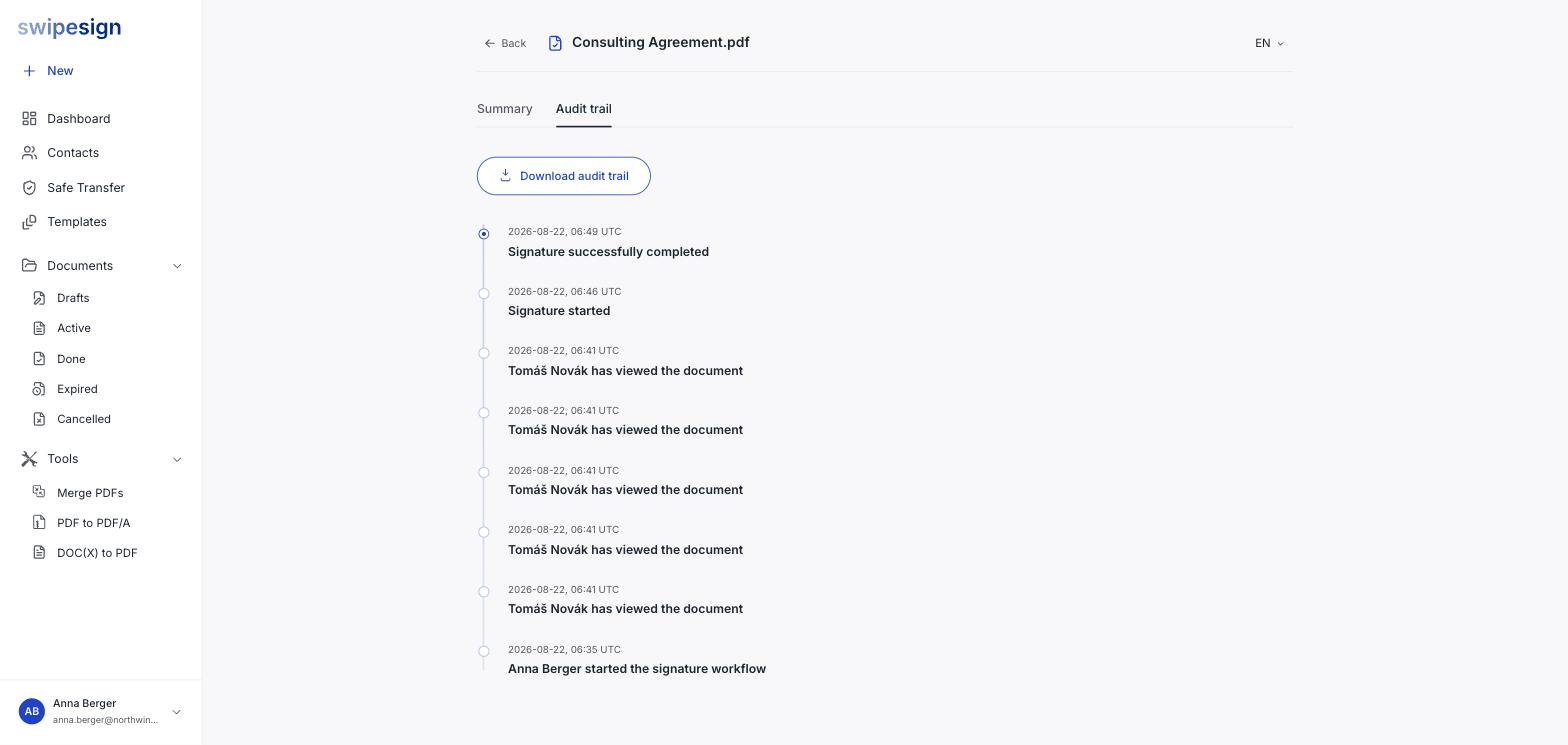This screenshot has height=745, width=1568.
Task: Click the Anna Berger started workflow marker
Action: click(484, 652)
